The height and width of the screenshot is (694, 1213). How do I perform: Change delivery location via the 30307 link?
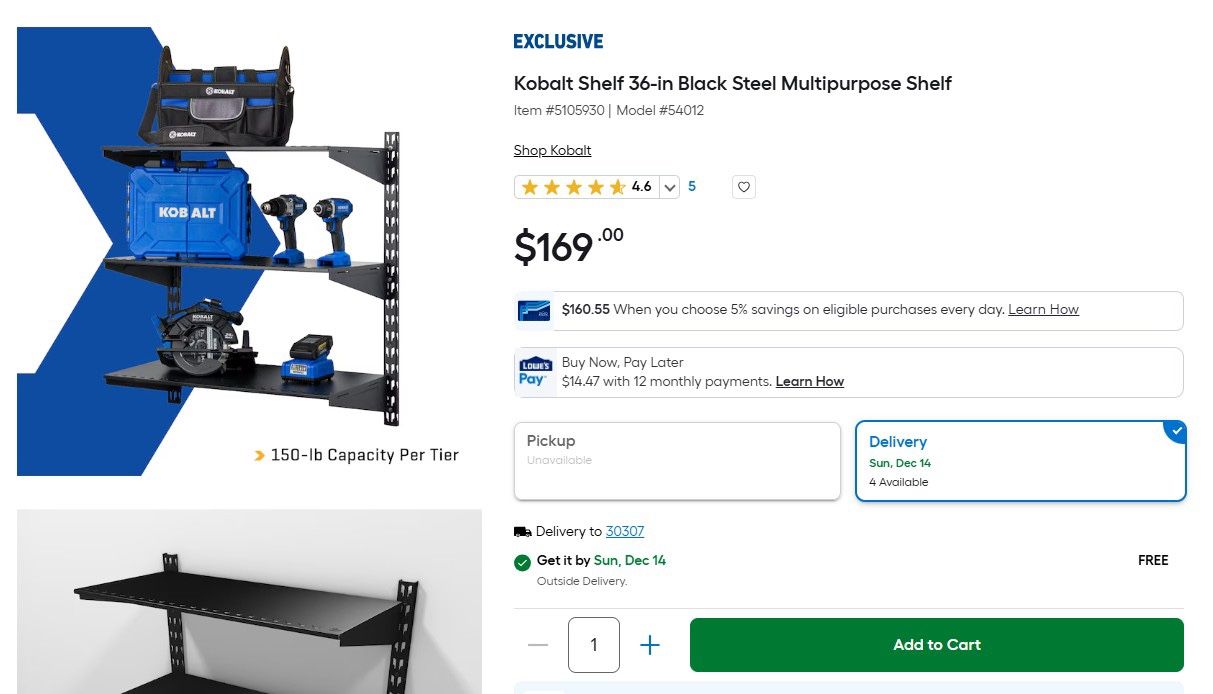[625, 531]
